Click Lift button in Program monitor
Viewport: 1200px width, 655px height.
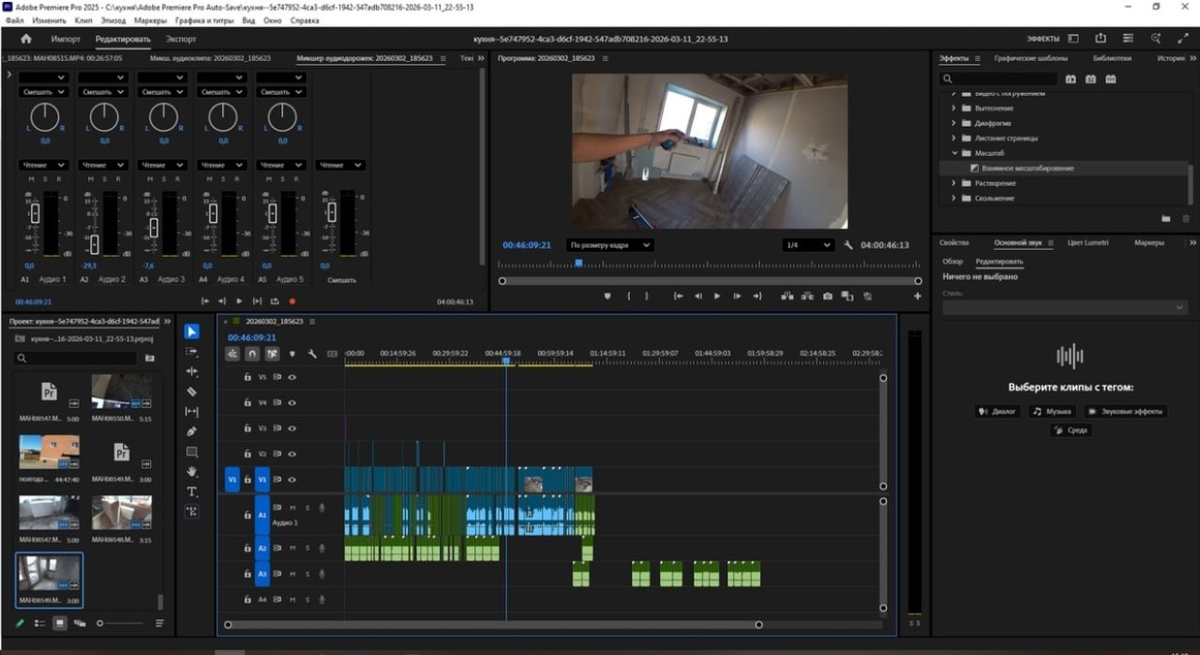(787, 296)
